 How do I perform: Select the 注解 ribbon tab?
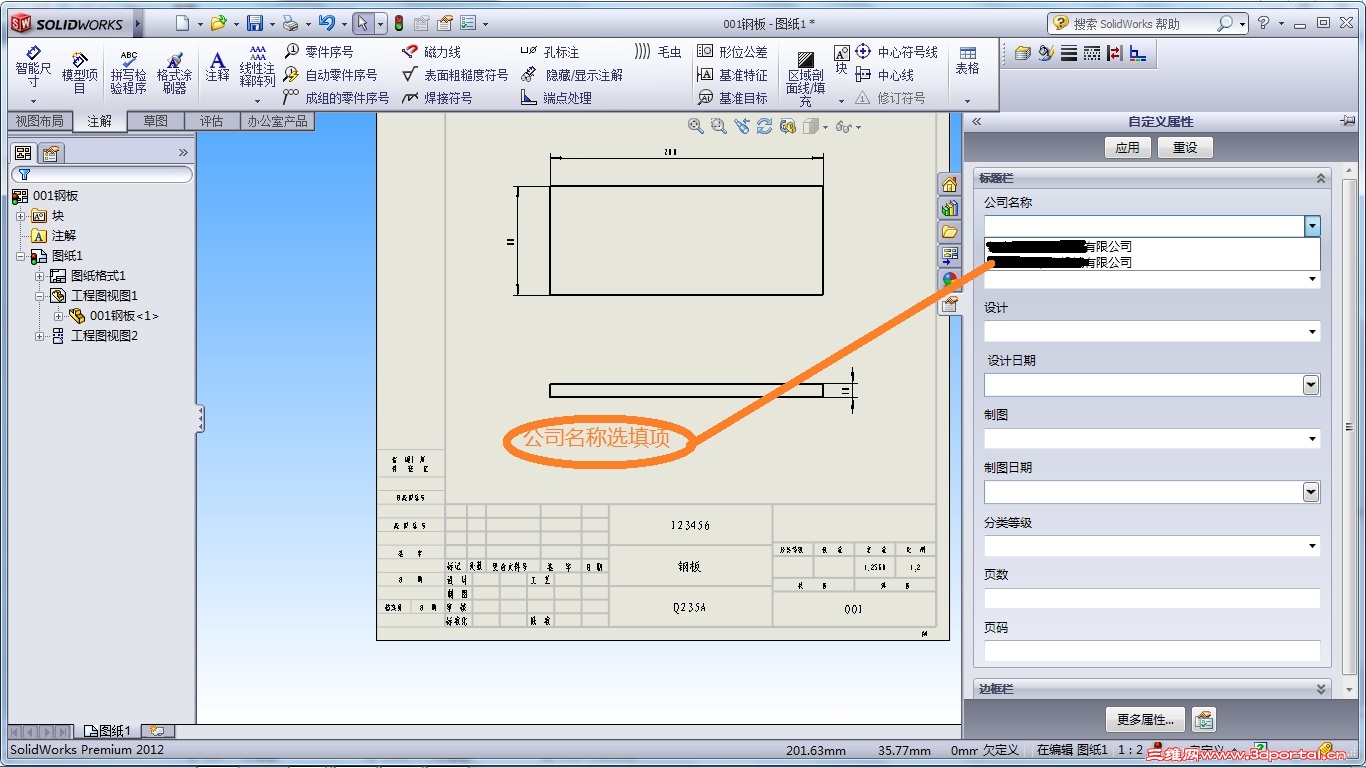[x=99, y=121]
